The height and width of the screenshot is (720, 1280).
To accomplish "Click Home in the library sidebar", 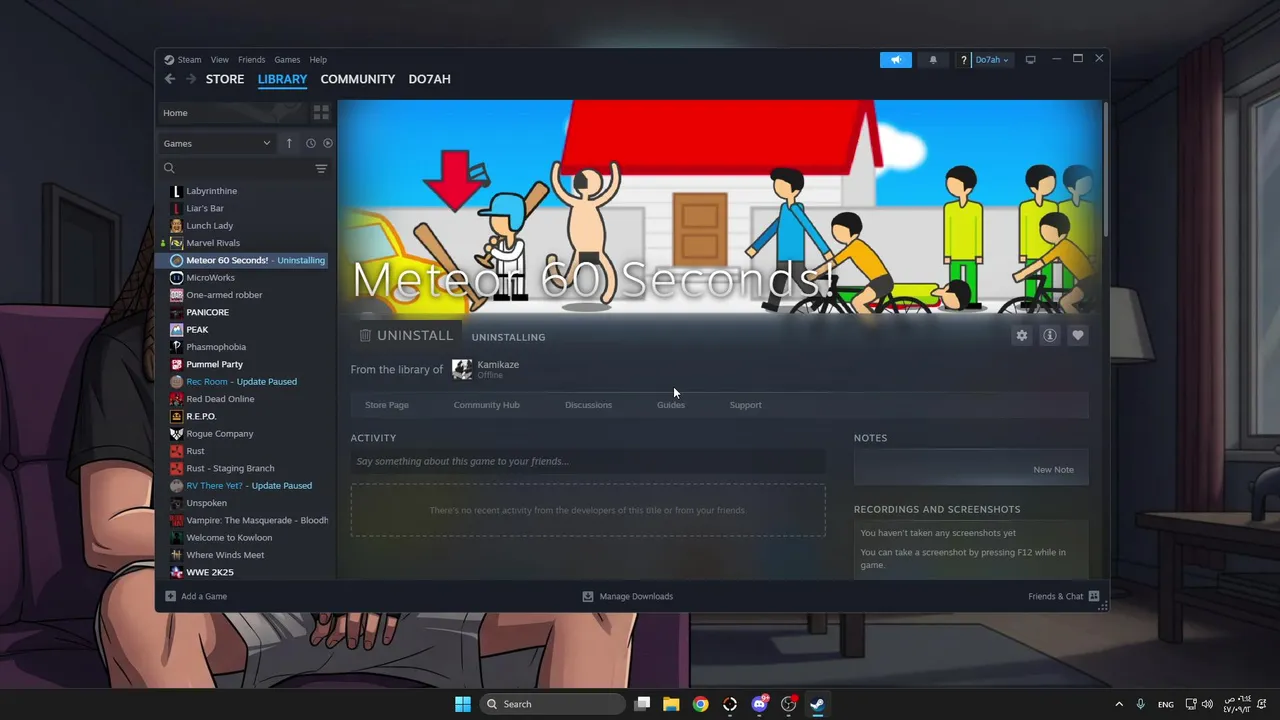I will pos(232,113).
